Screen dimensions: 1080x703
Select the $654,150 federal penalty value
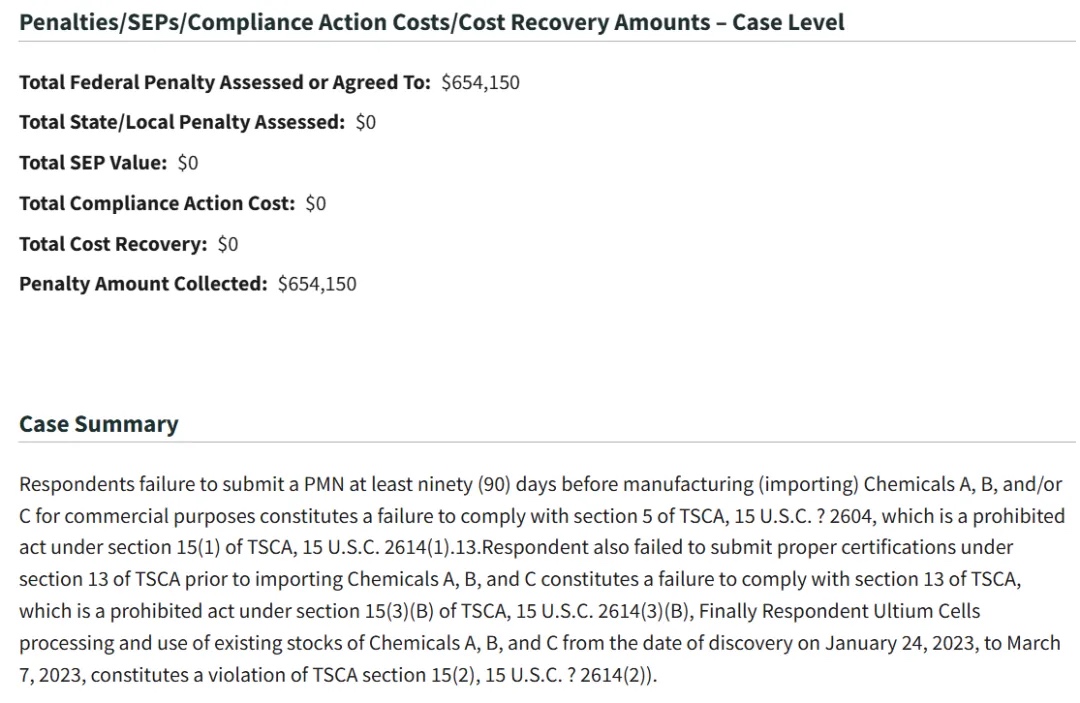pyautogui.click(x=480, y=82)
